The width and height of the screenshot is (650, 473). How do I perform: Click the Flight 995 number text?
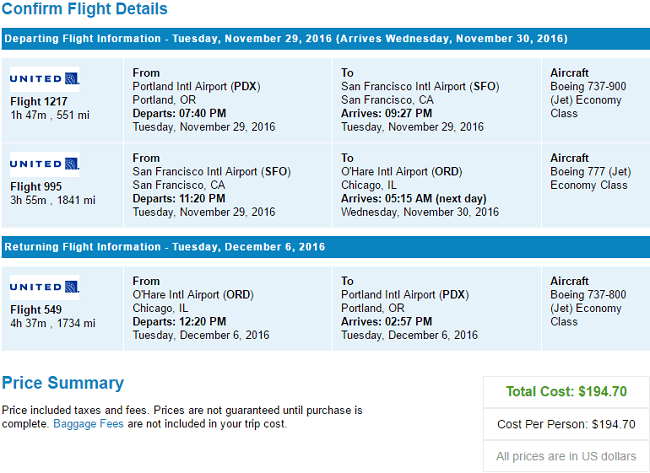pyautogui.click(x=36, y=187)
